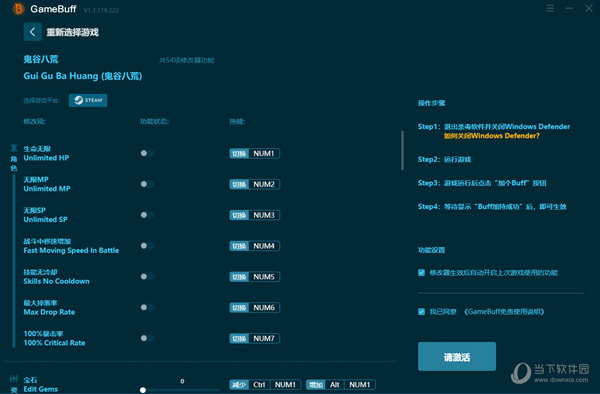The width and height of the screenshot is (600, 394).
Task: Click the GameBuff logo icon
Action: click(x=18, y=8)
